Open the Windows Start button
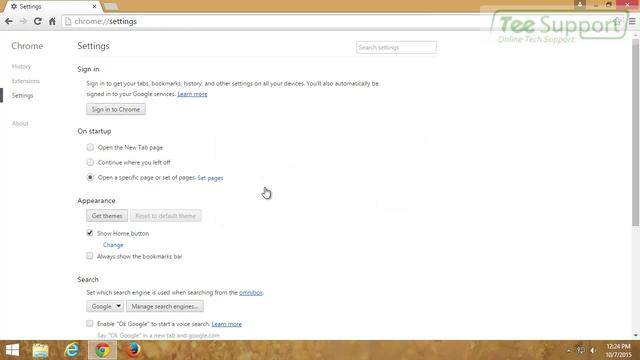The image size is (640, 360). (x=12, y=350)
